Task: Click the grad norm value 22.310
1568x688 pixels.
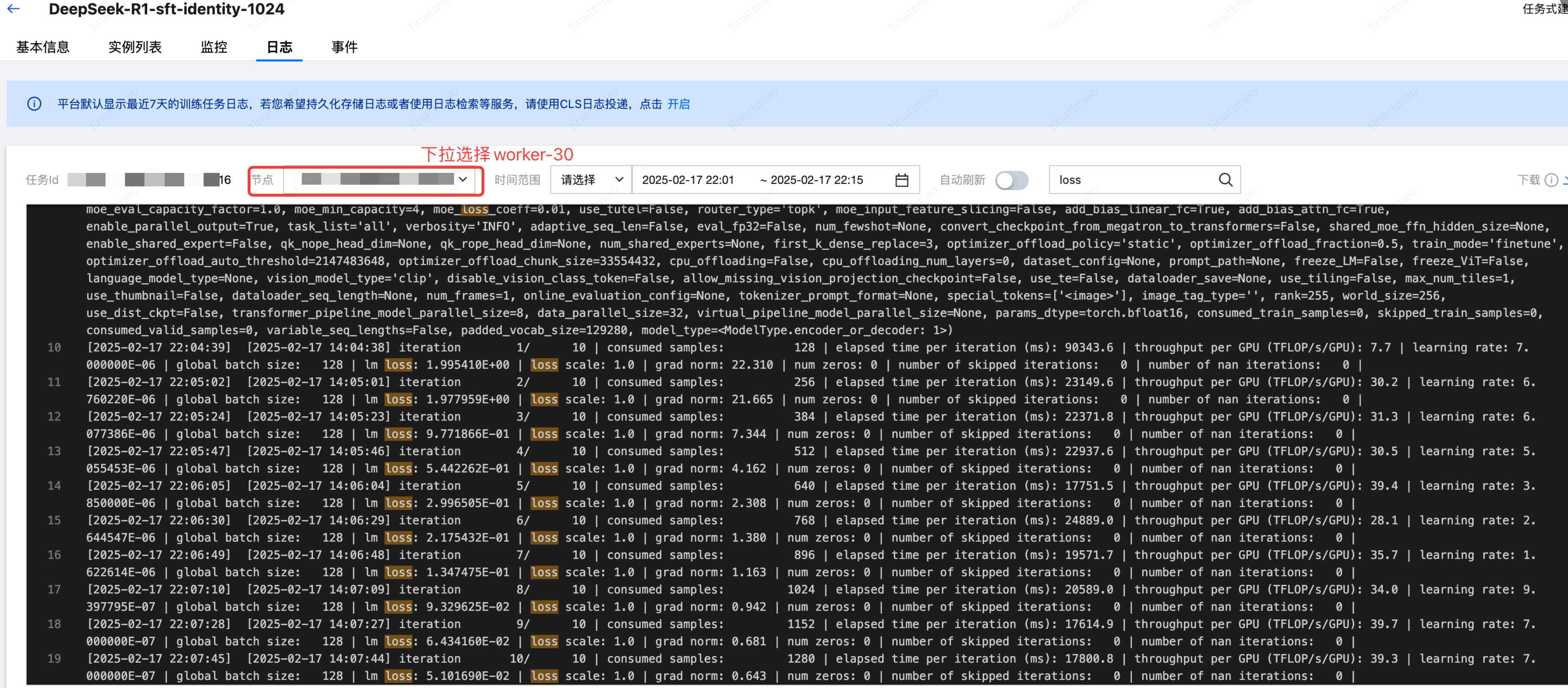Action: pos(752,365)
